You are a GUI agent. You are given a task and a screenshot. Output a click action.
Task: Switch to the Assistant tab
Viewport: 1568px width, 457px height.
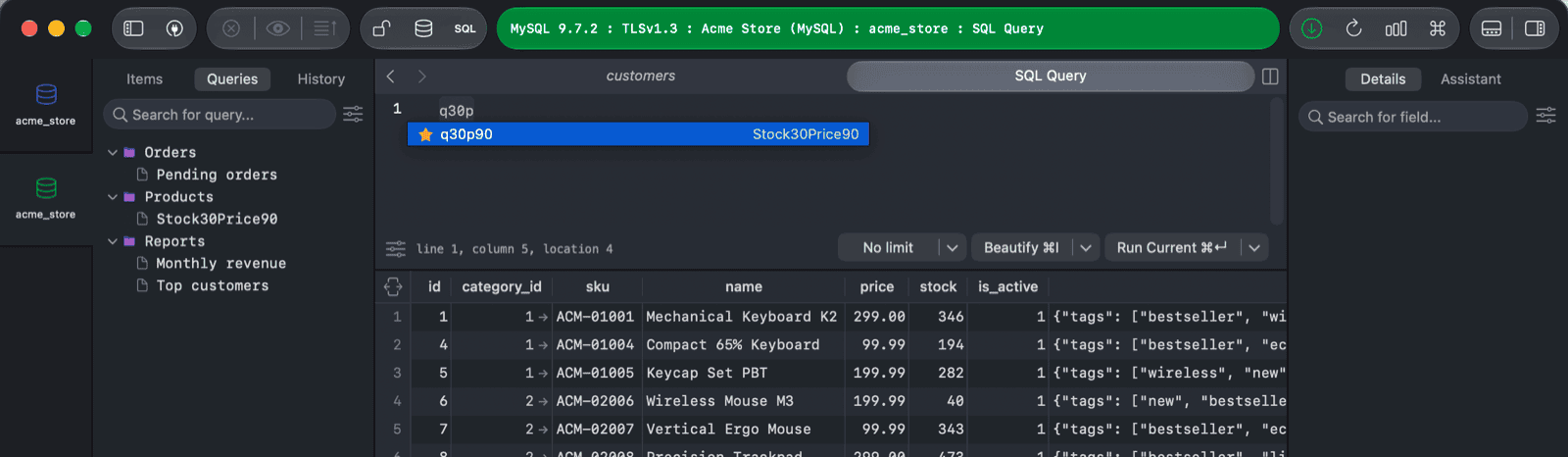[x=1470, y=79]
